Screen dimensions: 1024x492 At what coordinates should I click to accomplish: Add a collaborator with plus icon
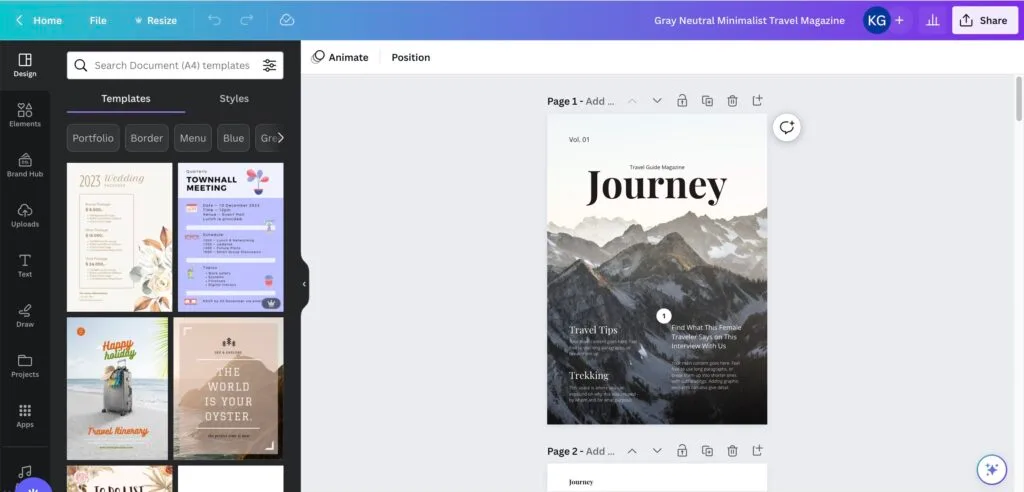click(899, 20)
